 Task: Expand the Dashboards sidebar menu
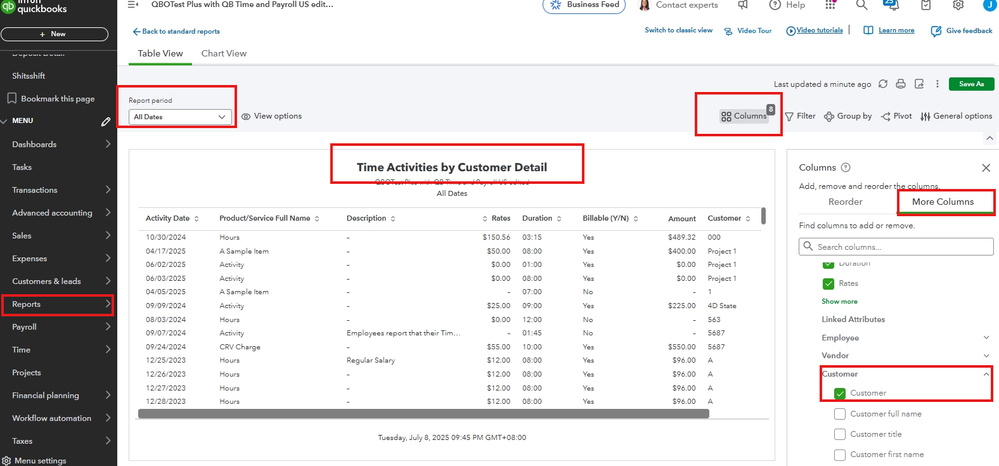(108, 145)
